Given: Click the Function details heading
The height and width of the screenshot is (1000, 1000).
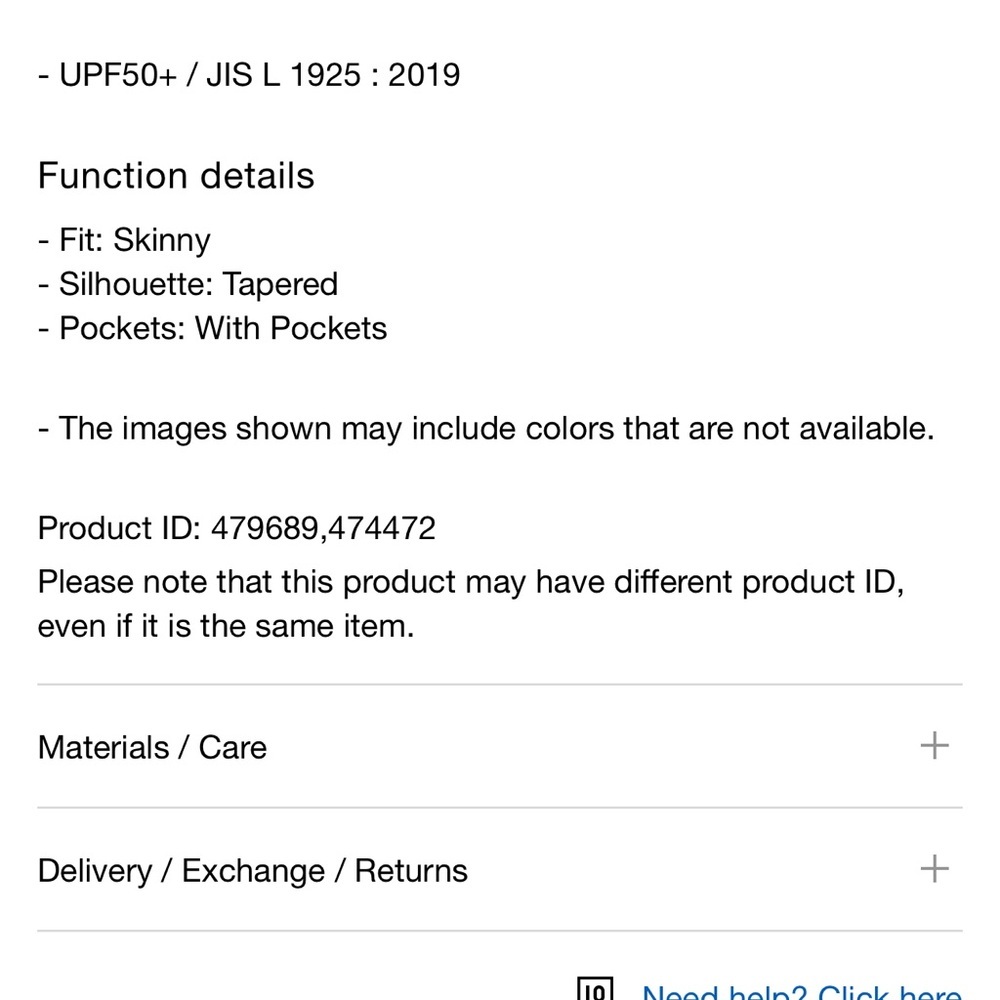Looking at the screenshot, I should [176, 176].
